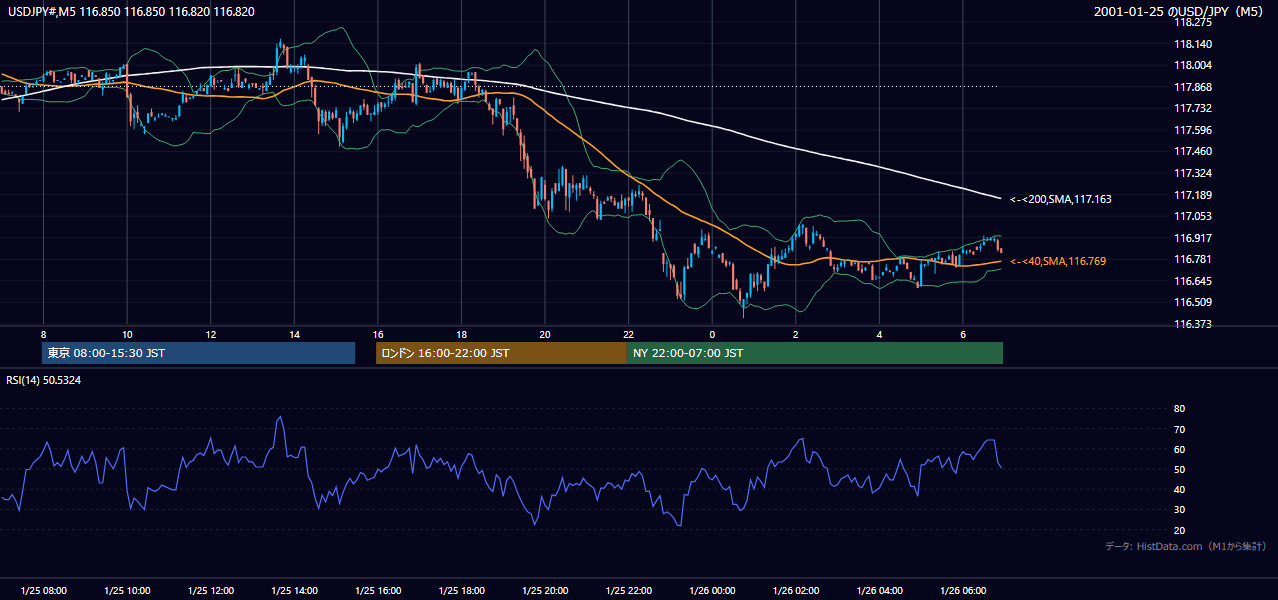The width and height of the screenshot is (1278, 600).
Task: Click hour label 14 below price chart
Action: point(294,334)
